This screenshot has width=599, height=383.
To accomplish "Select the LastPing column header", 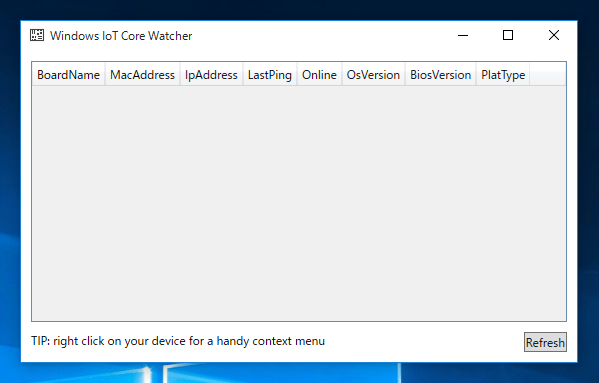I will pyautogui.click(x=270, y=74).
